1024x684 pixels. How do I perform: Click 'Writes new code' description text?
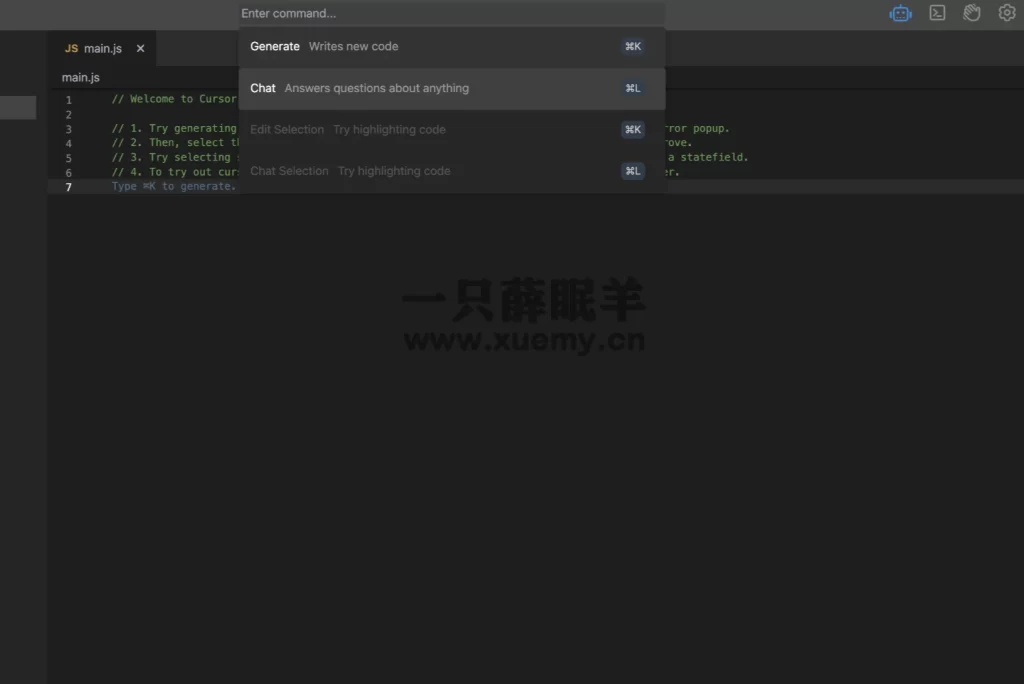coord(353,46)
